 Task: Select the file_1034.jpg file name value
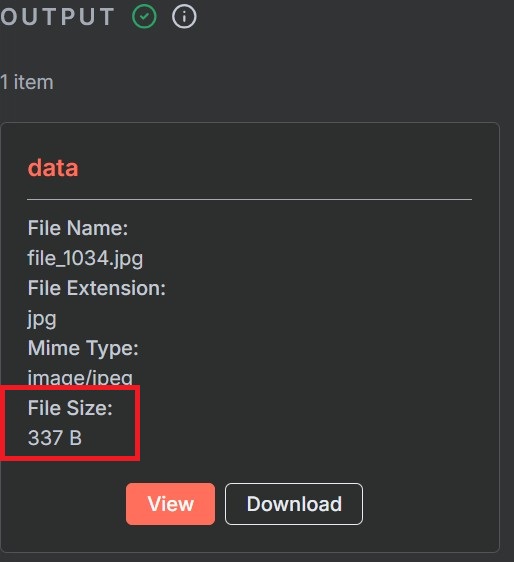(85, 259)
